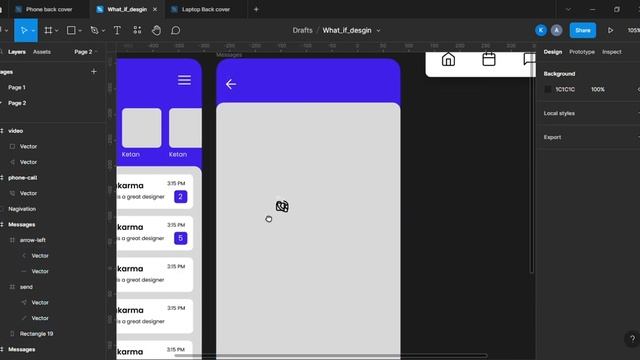Edit the background opacity 100% field
Viewport: 640px width, 360px height.
pos(598,89)
